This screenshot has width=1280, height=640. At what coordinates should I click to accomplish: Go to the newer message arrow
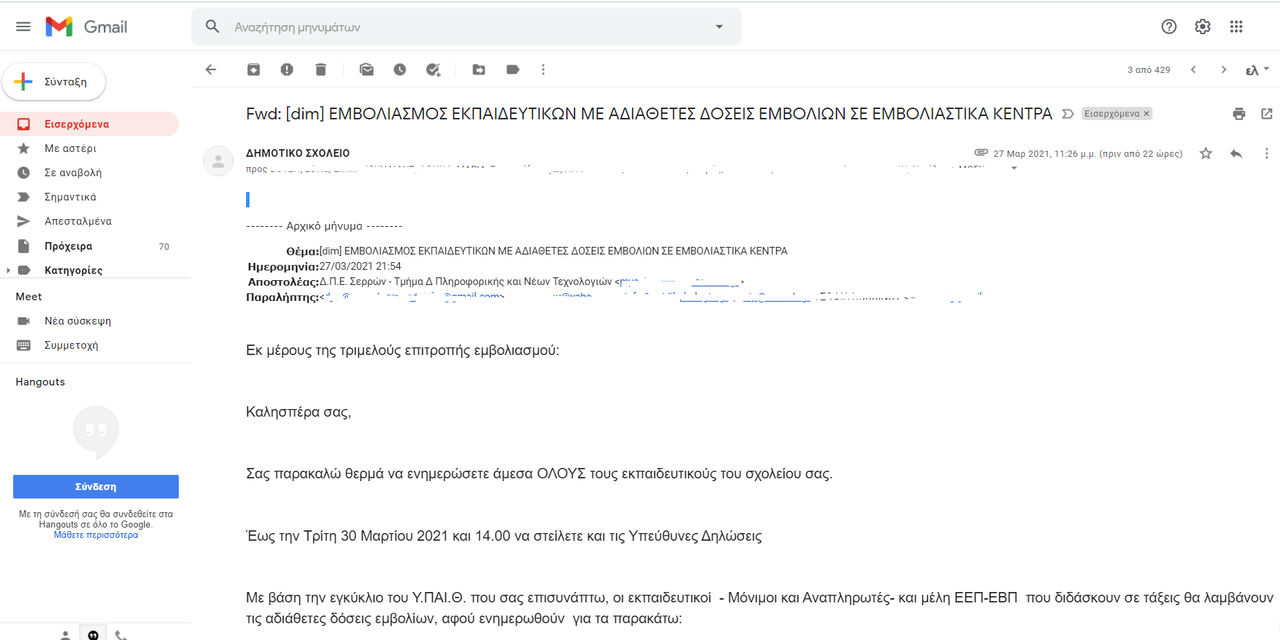click(x=1193, y=70)
